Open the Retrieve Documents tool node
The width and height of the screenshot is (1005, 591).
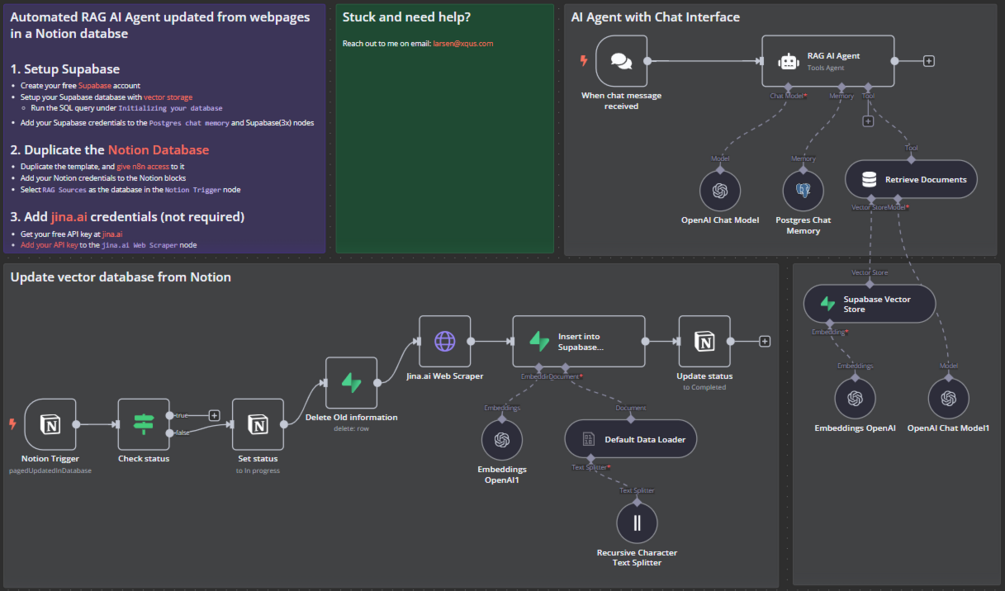tap(911, 179)
